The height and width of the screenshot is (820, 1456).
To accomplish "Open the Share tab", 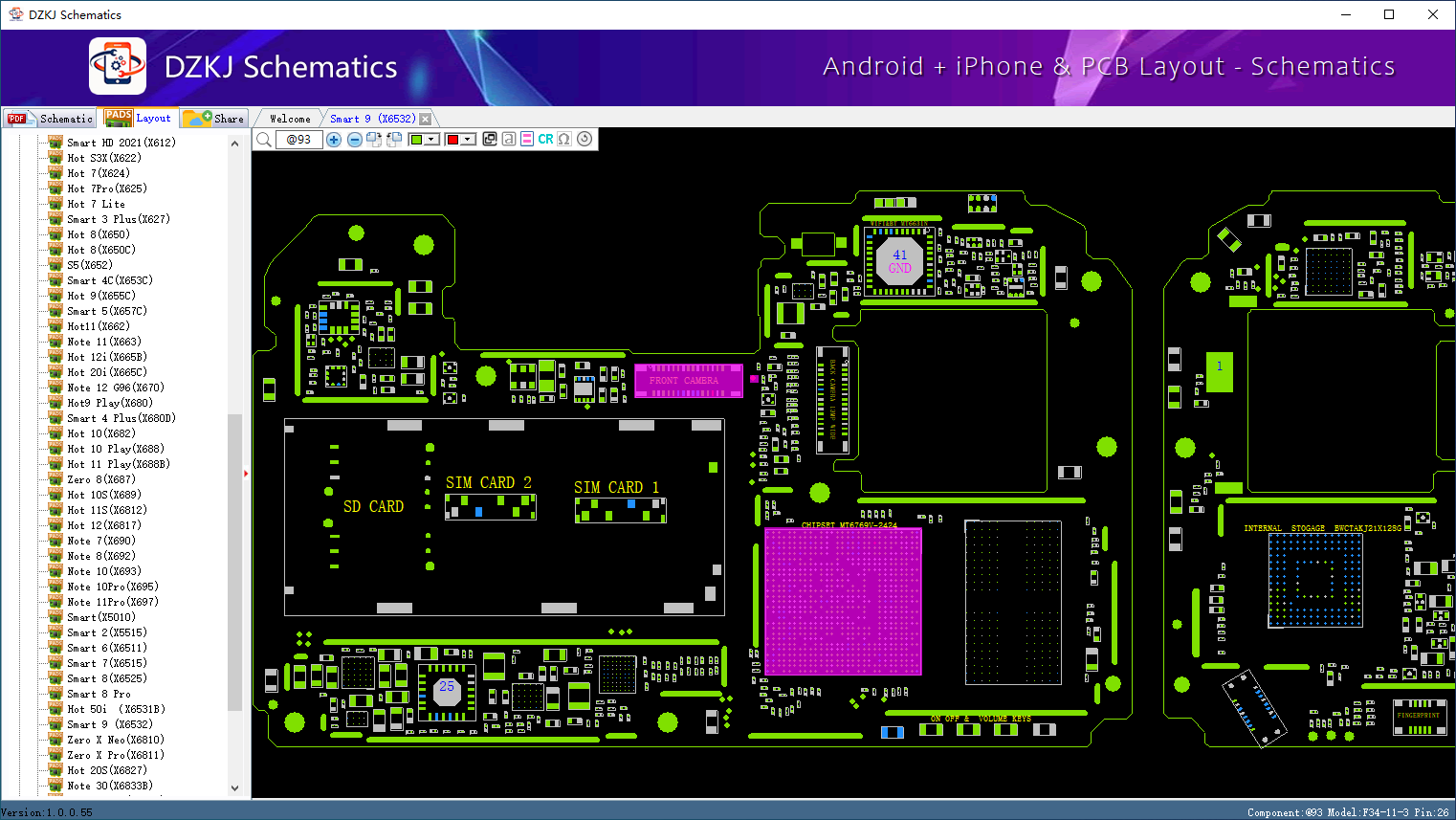I will [215, 119].
